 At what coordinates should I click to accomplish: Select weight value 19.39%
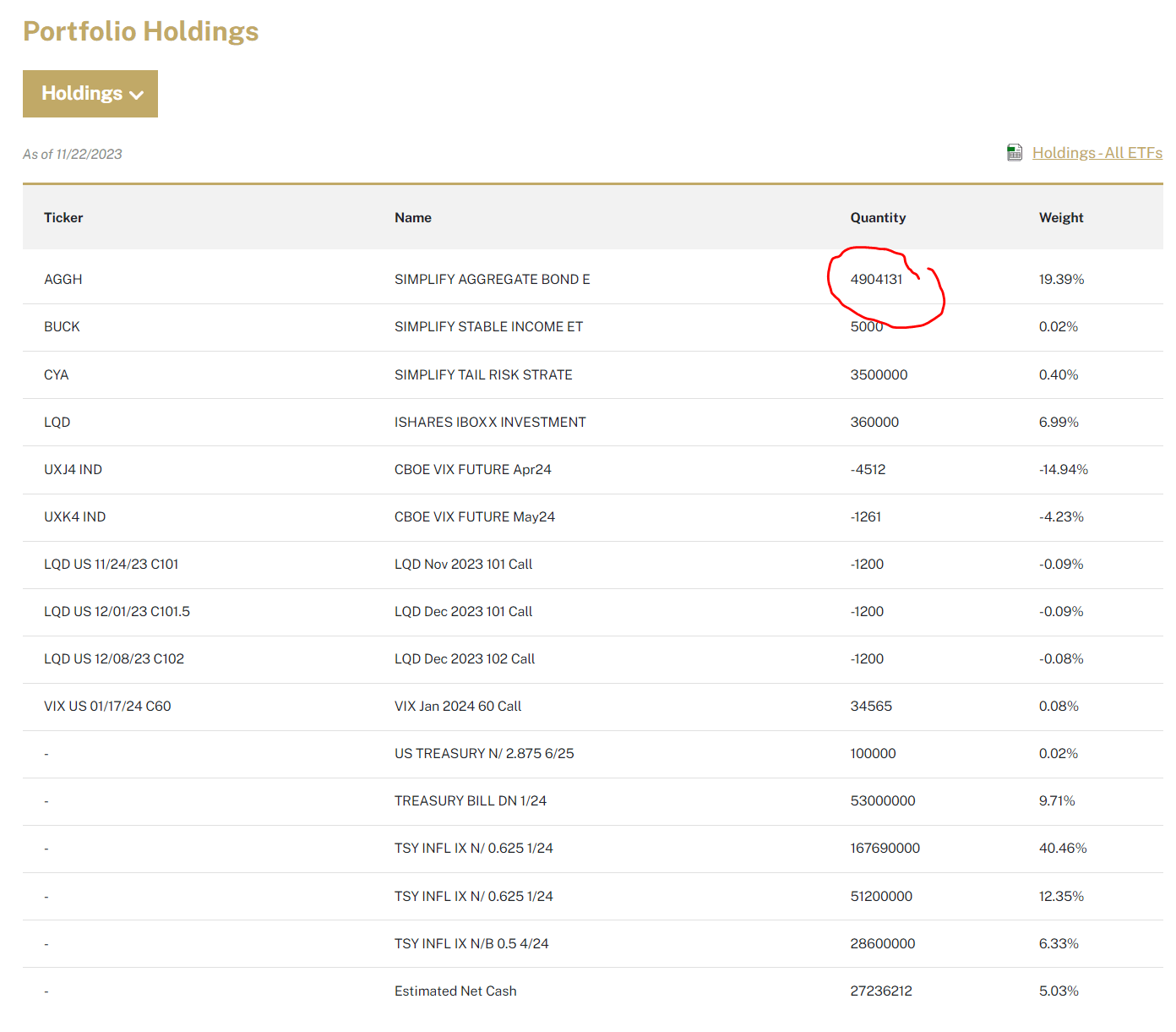pyautogui.click(x=1061, y=279)
